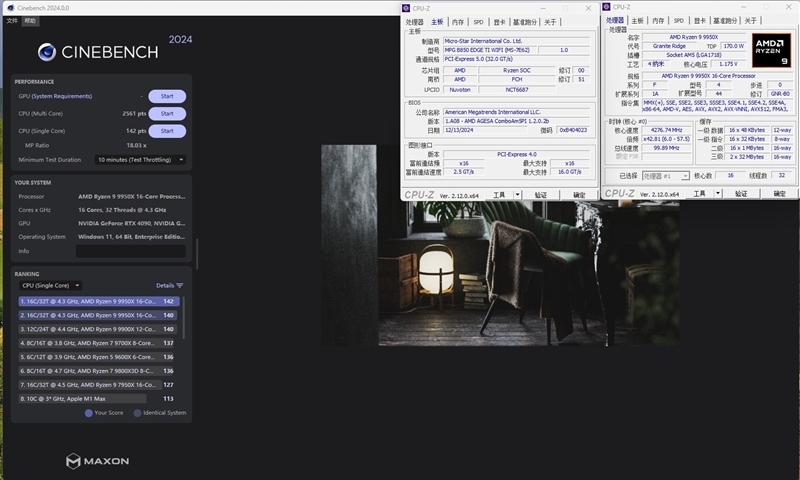Open the Minimum Test Duration dropdown
The image size is (800, 480).
coord(140,160)
